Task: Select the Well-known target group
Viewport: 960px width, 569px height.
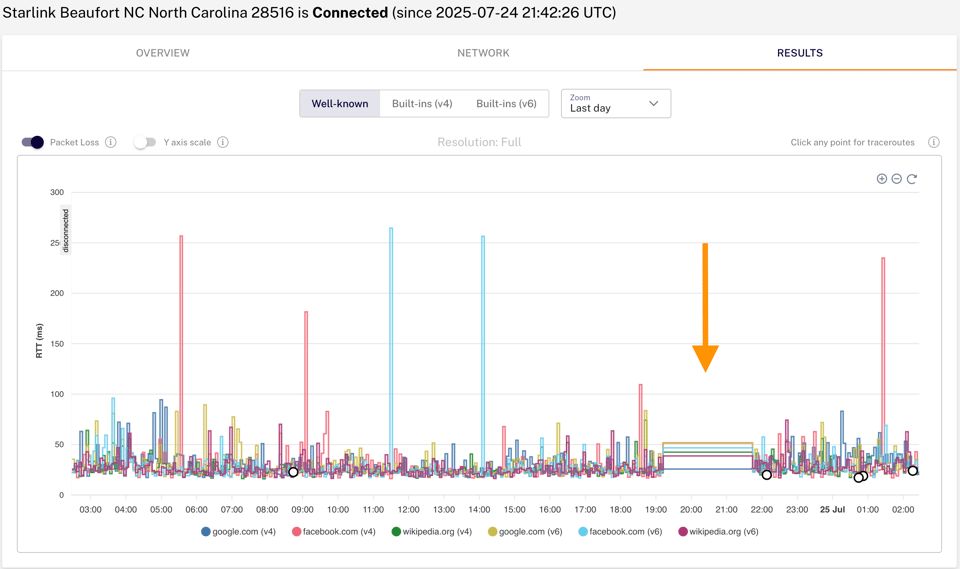Action: pos(340,103)
